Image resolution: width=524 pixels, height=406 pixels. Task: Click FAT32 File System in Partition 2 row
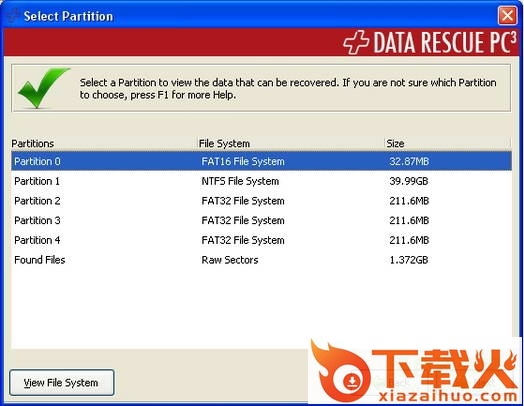pos(243,201)
